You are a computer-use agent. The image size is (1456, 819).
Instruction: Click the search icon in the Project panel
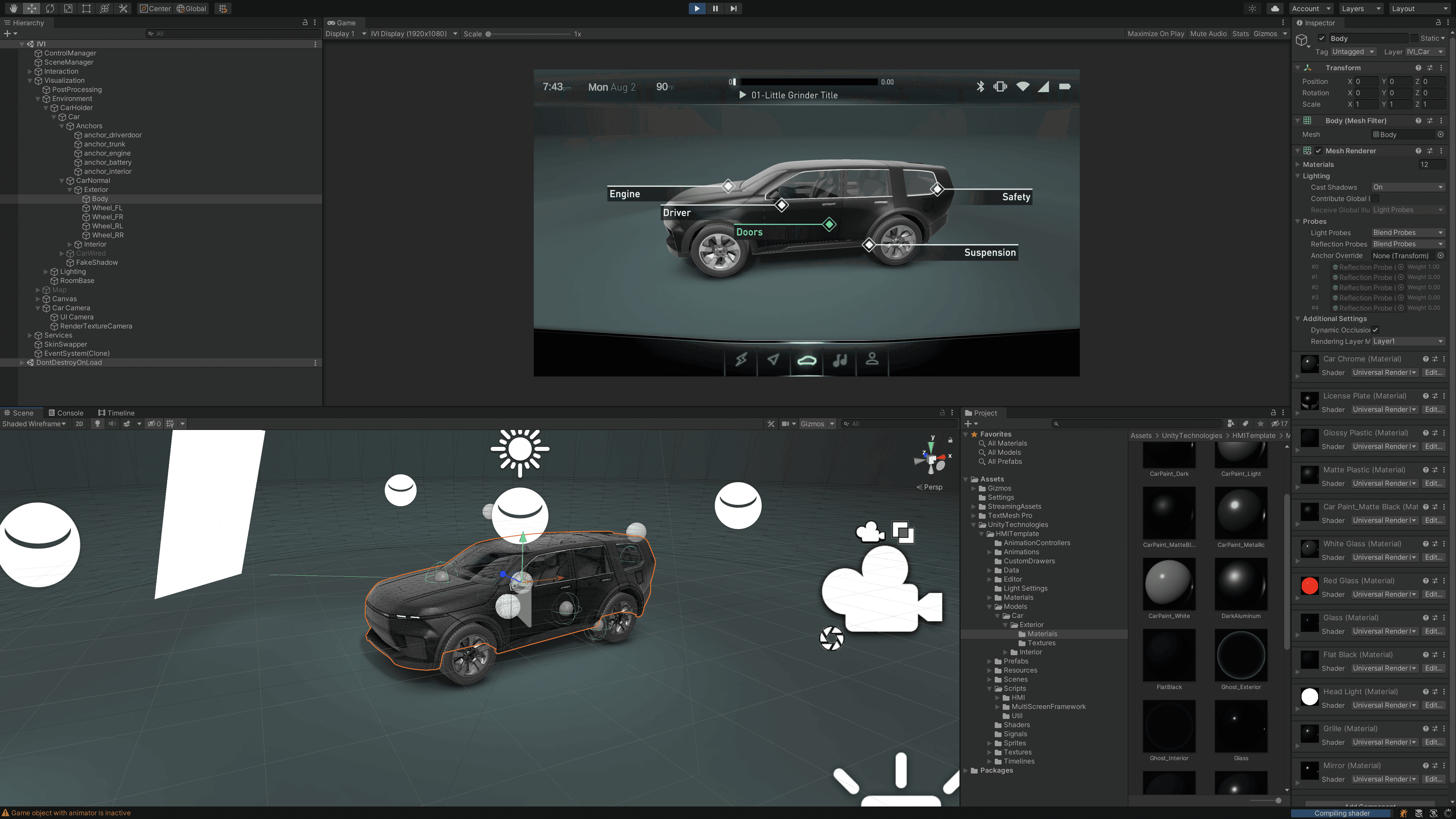click(1056, 424)
